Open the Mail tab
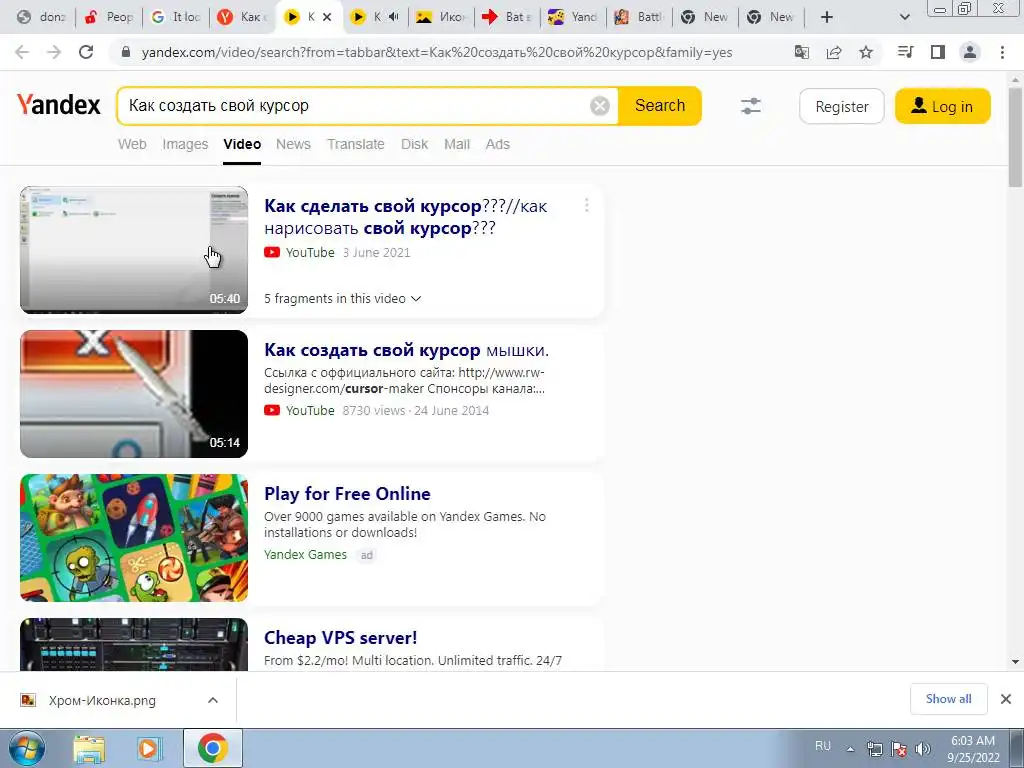The image size is (1024, 768). (x=456, y=144)
